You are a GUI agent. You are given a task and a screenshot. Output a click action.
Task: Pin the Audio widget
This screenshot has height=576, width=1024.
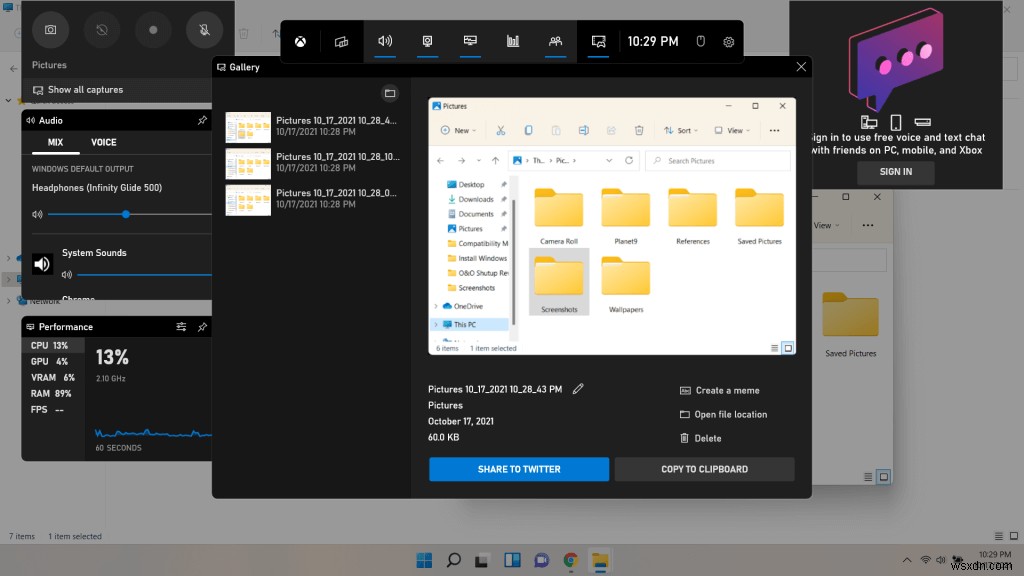coord(202,120)
